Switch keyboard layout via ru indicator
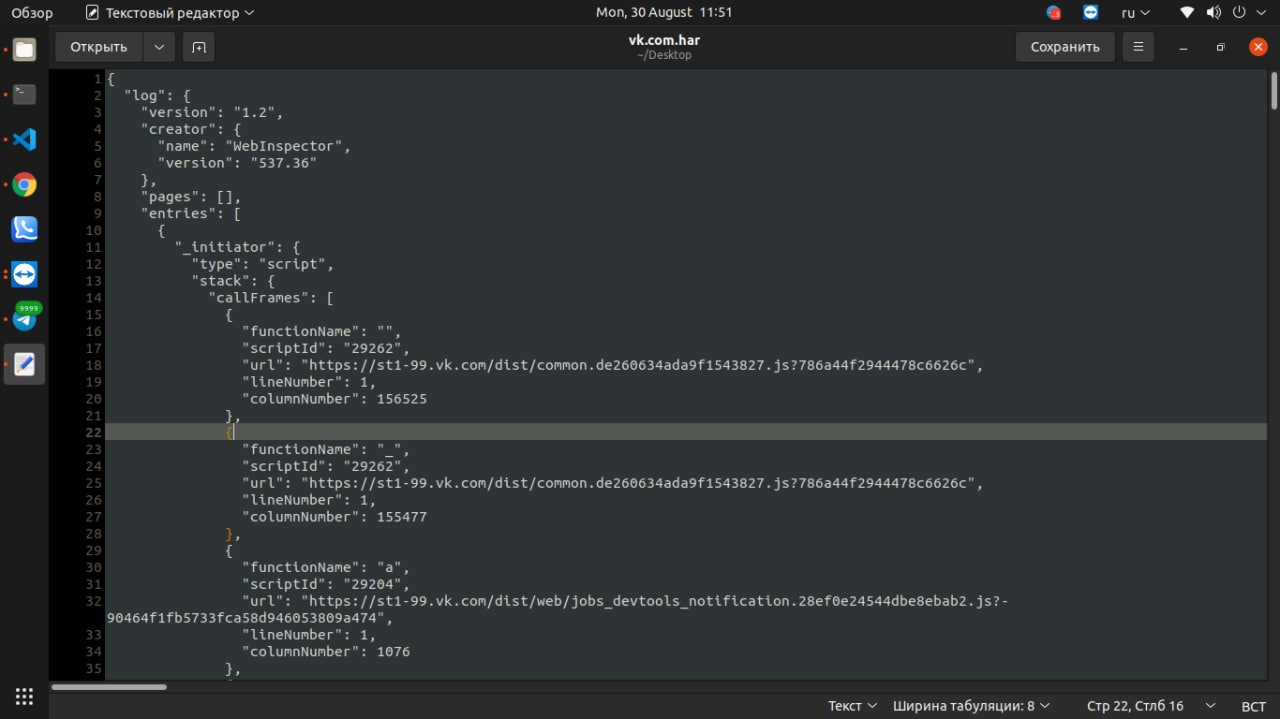Viewport: 1280px width, 719px height. click(x=1135, y=13)
